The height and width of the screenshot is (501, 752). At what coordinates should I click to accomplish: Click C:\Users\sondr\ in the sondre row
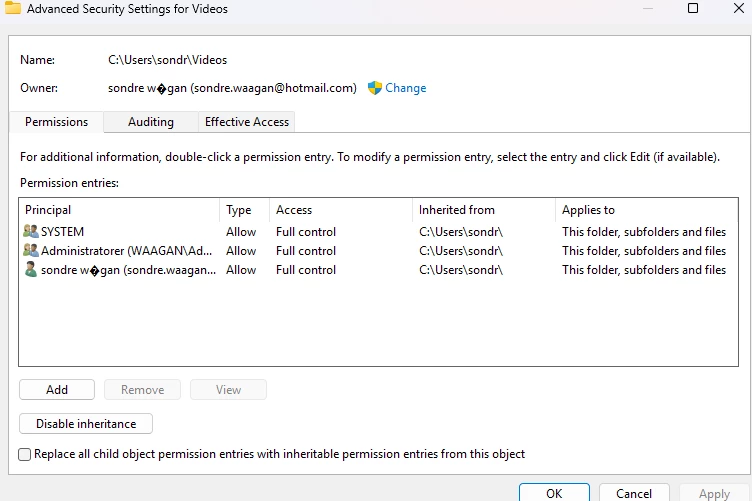pos(460,270)
